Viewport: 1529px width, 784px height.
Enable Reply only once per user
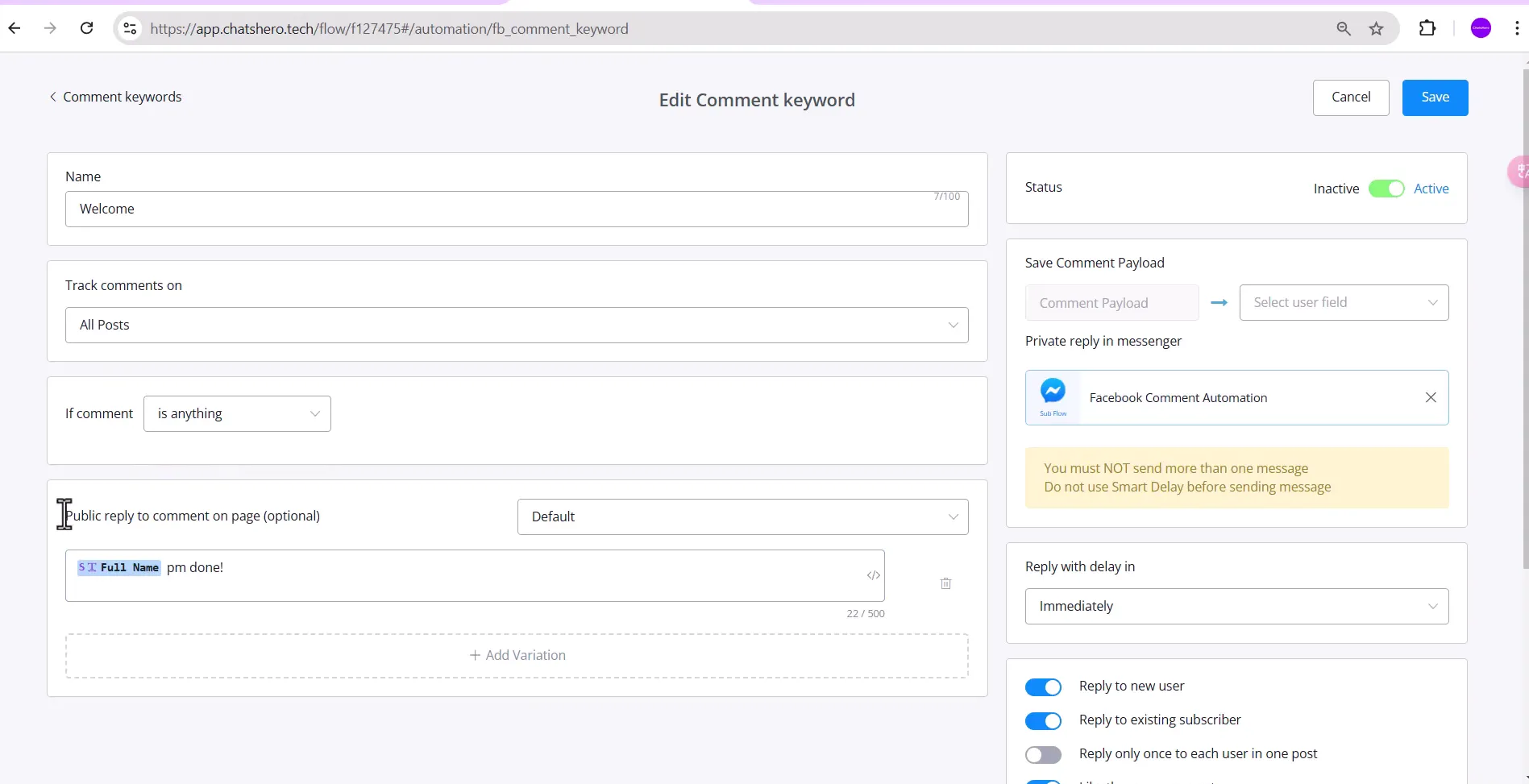[1043, 755]
